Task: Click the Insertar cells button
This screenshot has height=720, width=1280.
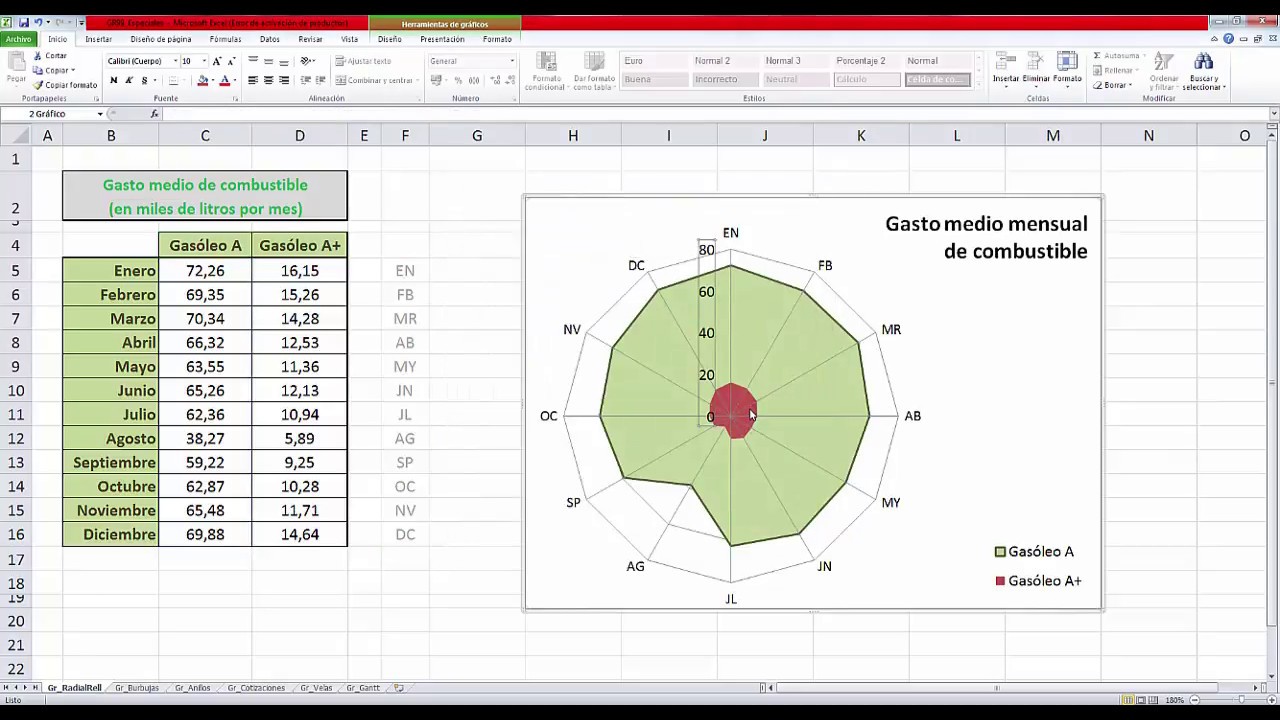Action: (1006, 68)
